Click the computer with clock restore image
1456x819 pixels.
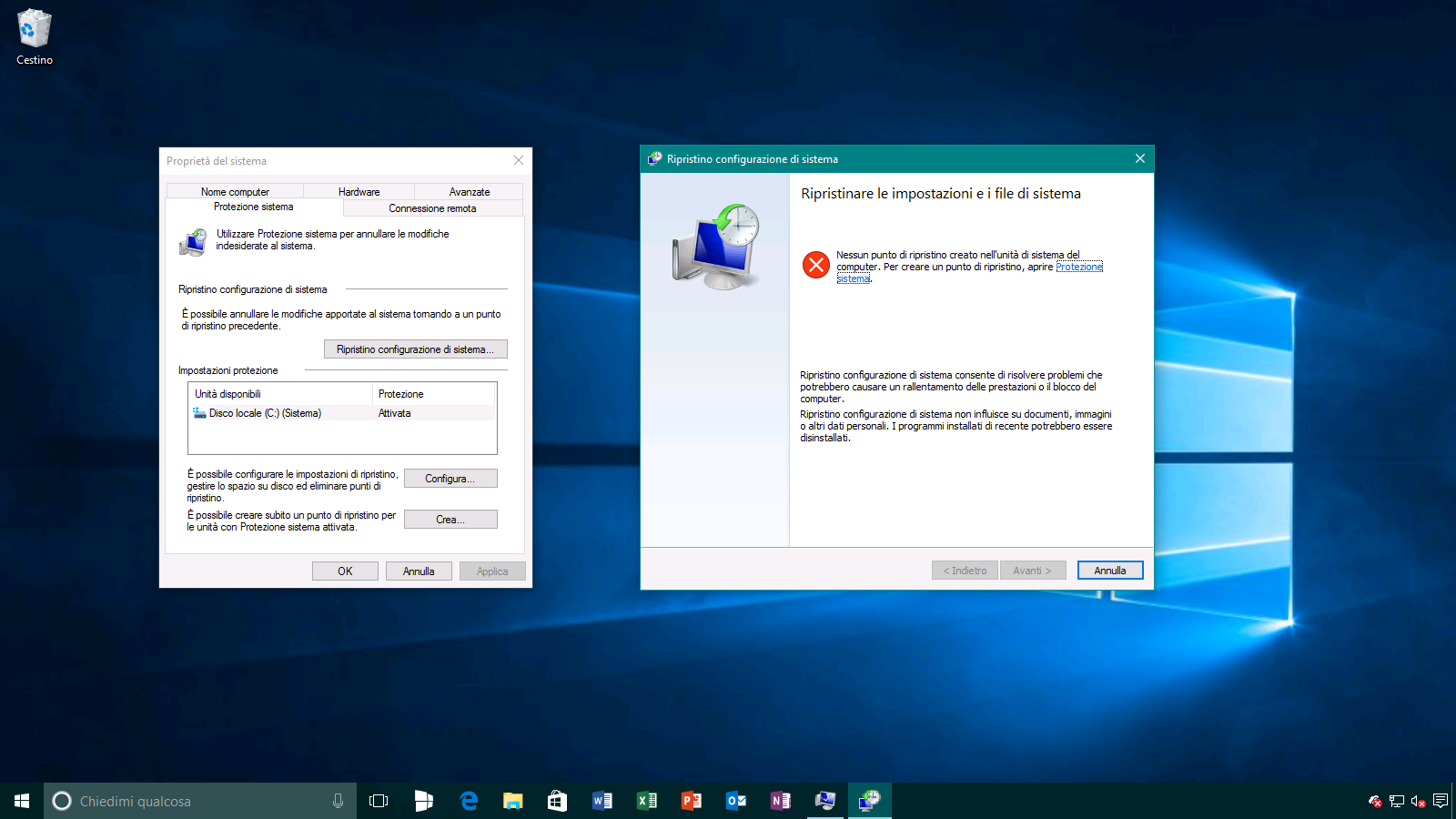tap(716, 247)
